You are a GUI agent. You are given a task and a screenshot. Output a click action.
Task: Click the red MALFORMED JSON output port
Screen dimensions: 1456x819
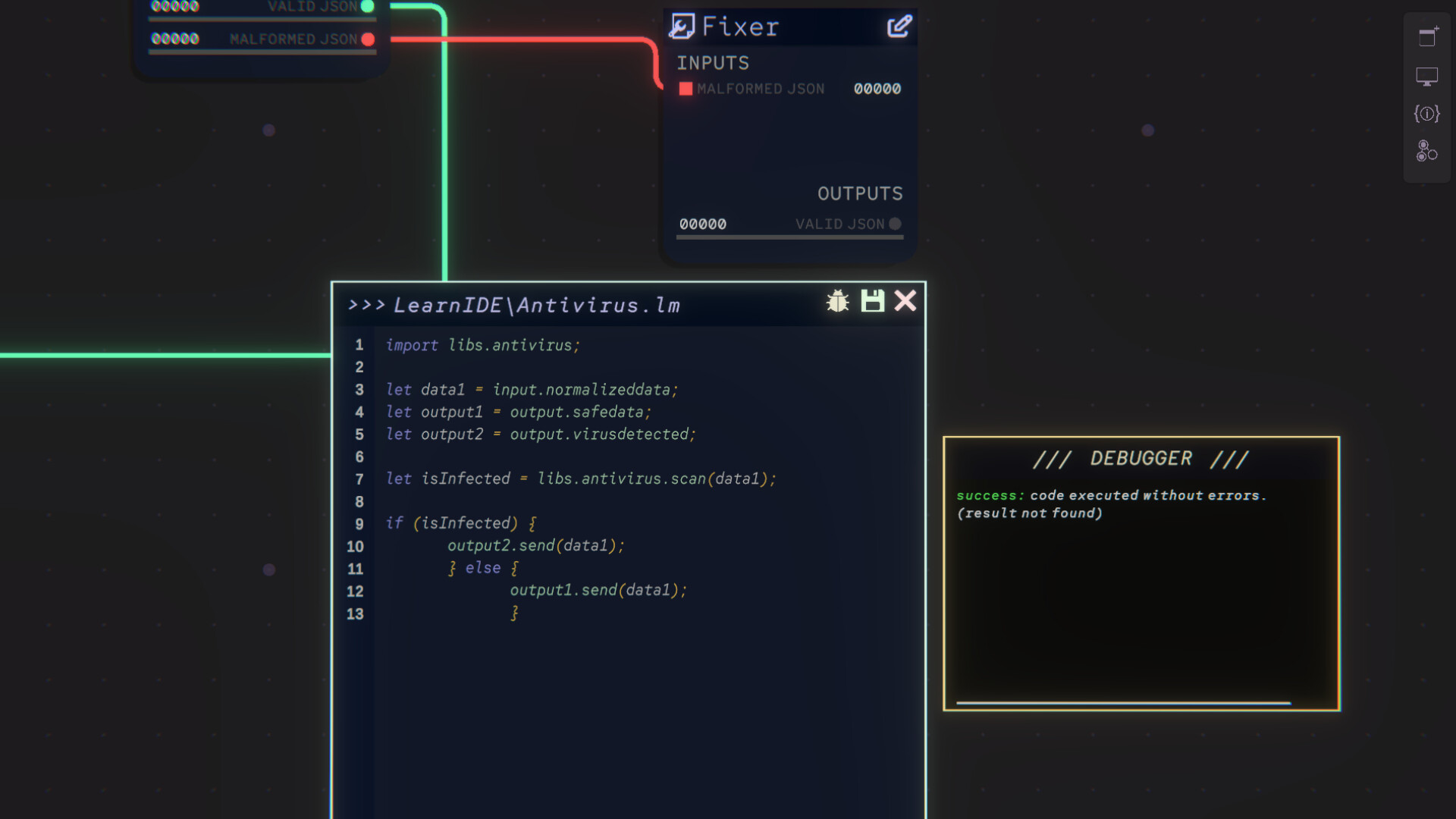369,40
